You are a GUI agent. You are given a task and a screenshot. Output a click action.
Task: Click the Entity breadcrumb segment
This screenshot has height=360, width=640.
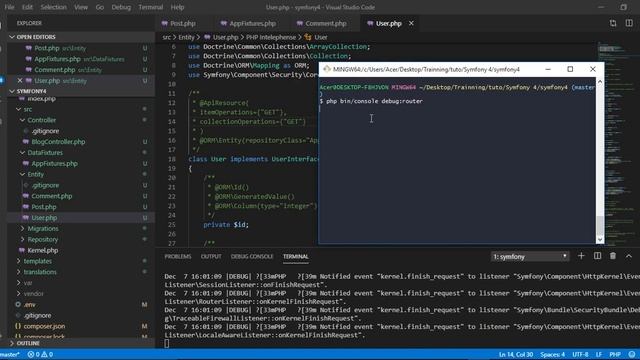186,37
